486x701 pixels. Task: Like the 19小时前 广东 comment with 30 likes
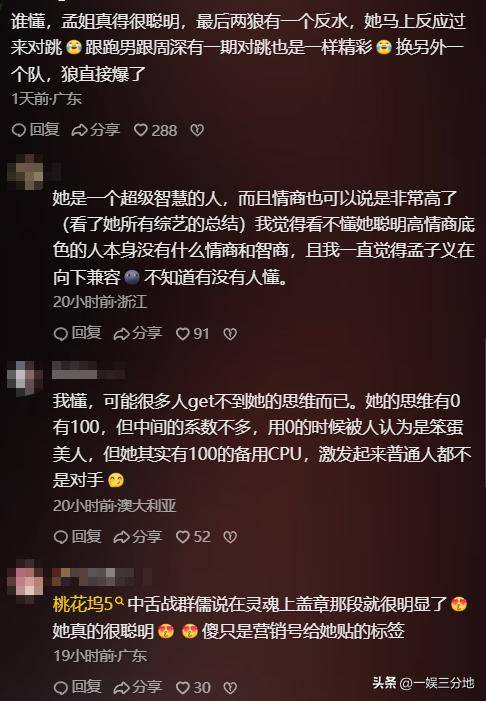(193, 687)
